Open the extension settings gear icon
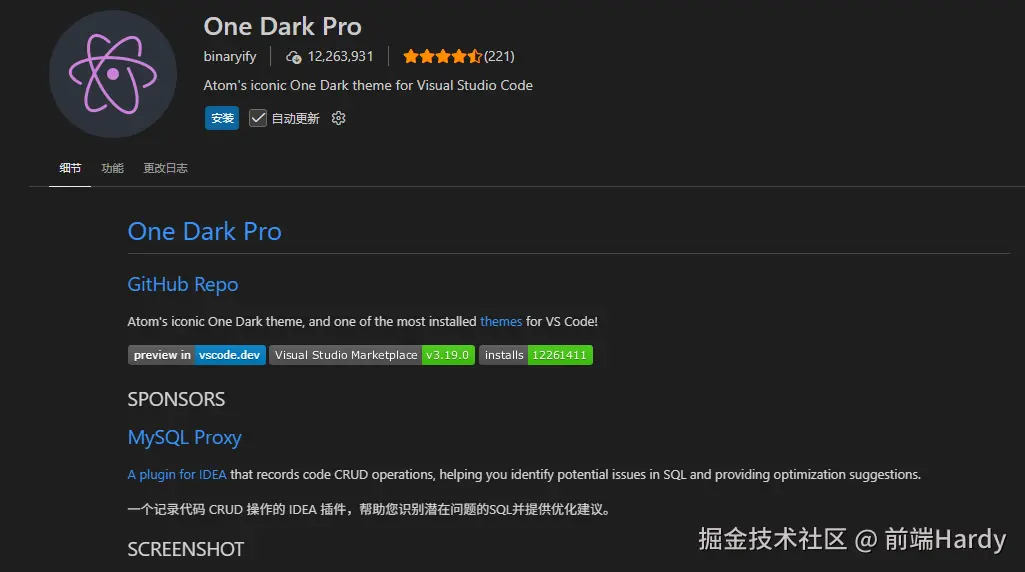 tap(338, 118)
